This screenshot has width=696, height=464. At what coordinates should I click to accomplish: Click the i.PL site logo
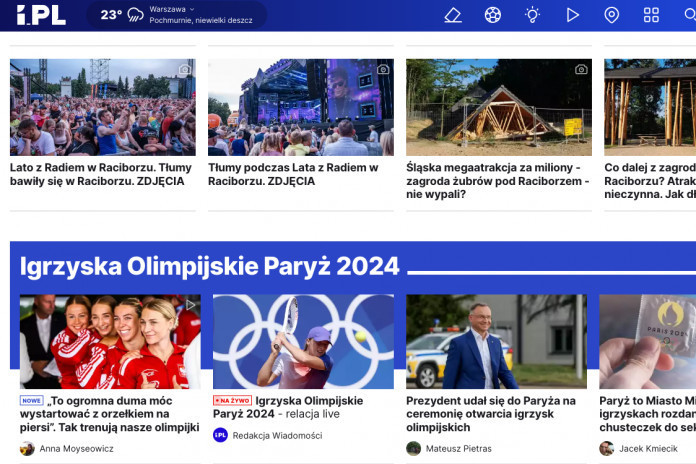(41, 15)
